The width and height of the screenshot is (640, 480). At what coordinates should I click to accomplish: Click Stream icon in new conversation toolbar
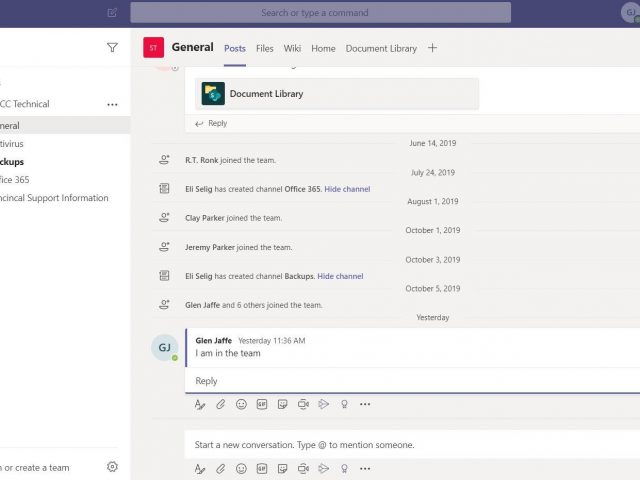point(324,469)
